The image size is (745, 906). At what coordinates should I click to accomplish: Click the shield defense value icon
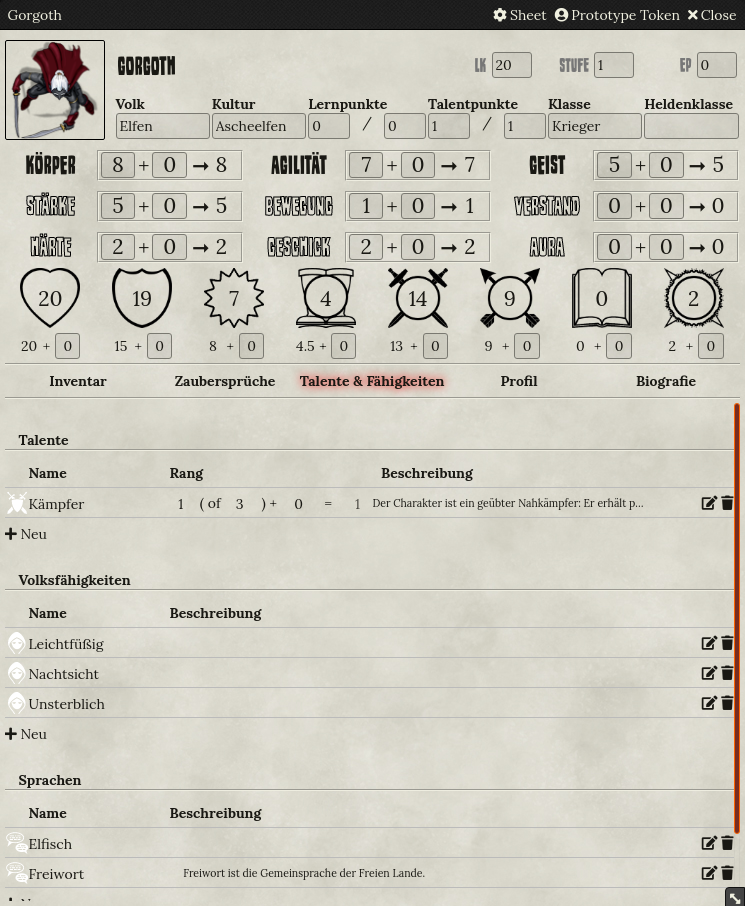[x=142, y=298]
